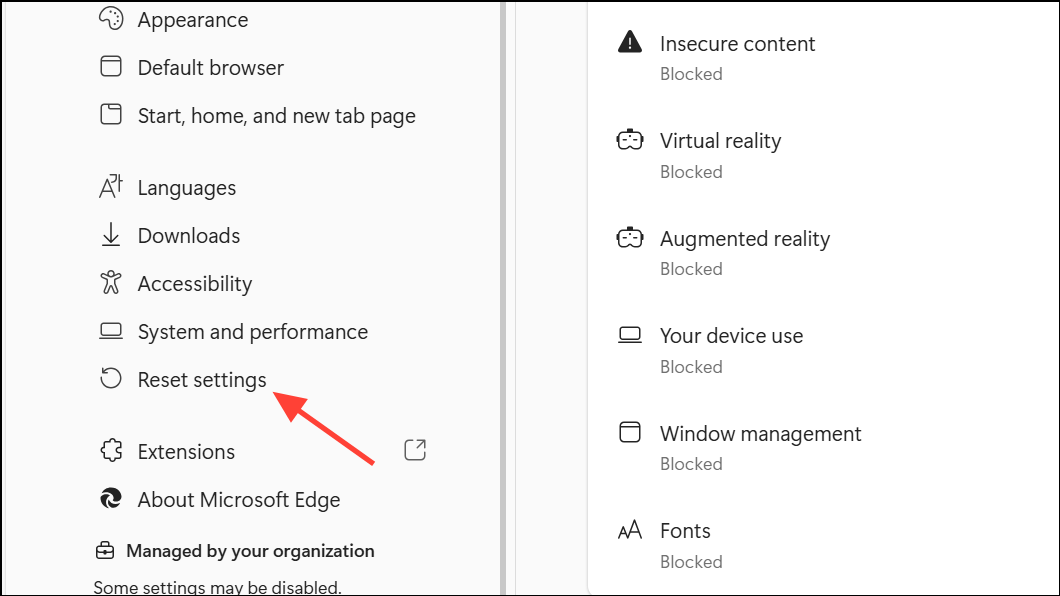Select the Default browser icon
1060x596 pixels.
pos(110,67)
